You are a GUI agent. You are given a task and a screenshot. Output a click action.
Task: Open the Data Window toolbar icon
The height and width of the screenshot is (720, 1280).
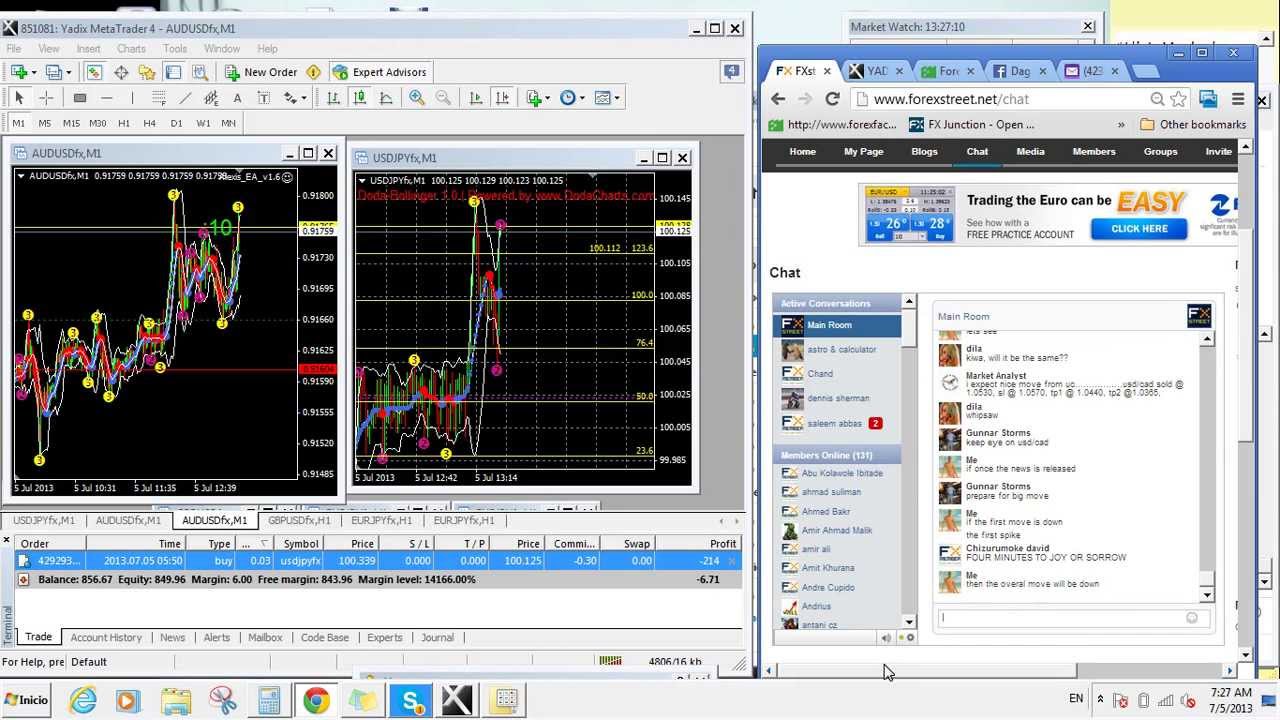[121, 72]
